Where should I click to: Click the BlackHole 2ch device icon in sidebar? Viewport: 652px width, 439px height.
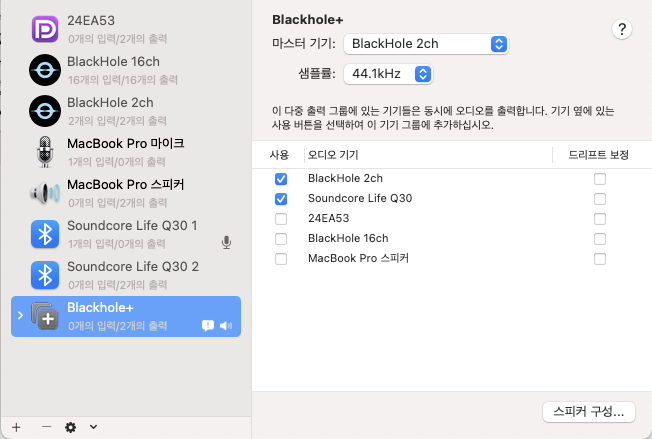pos(45,111)
